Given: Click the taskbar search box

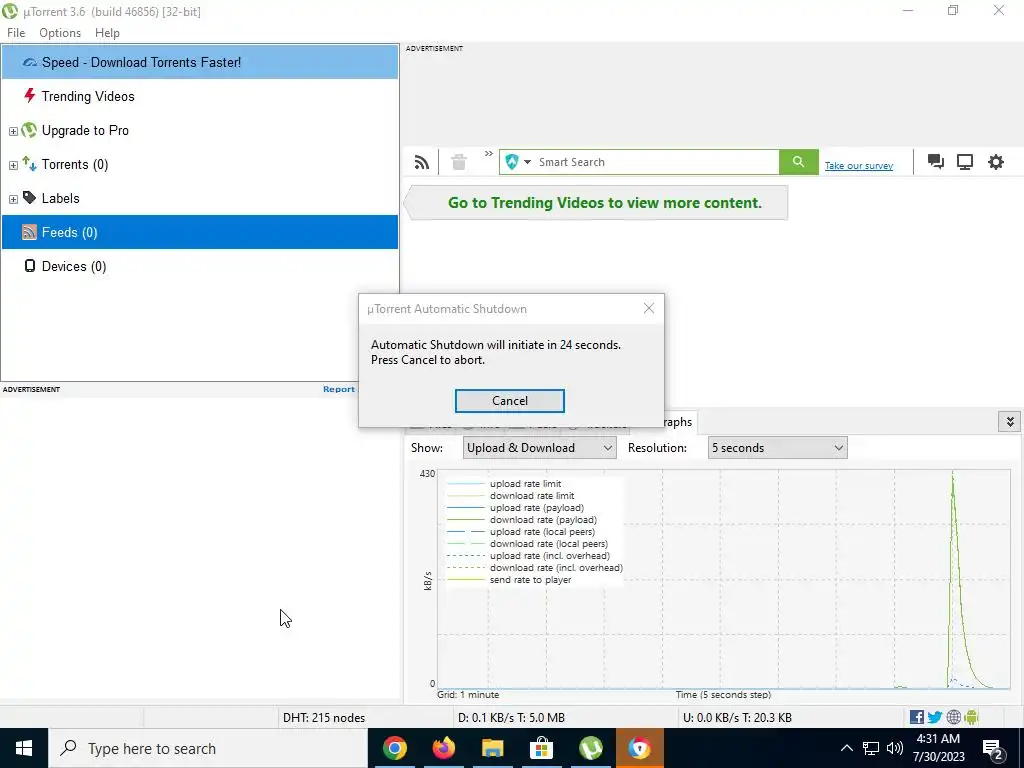Looking at the screenshot, I should coord(208,748).
